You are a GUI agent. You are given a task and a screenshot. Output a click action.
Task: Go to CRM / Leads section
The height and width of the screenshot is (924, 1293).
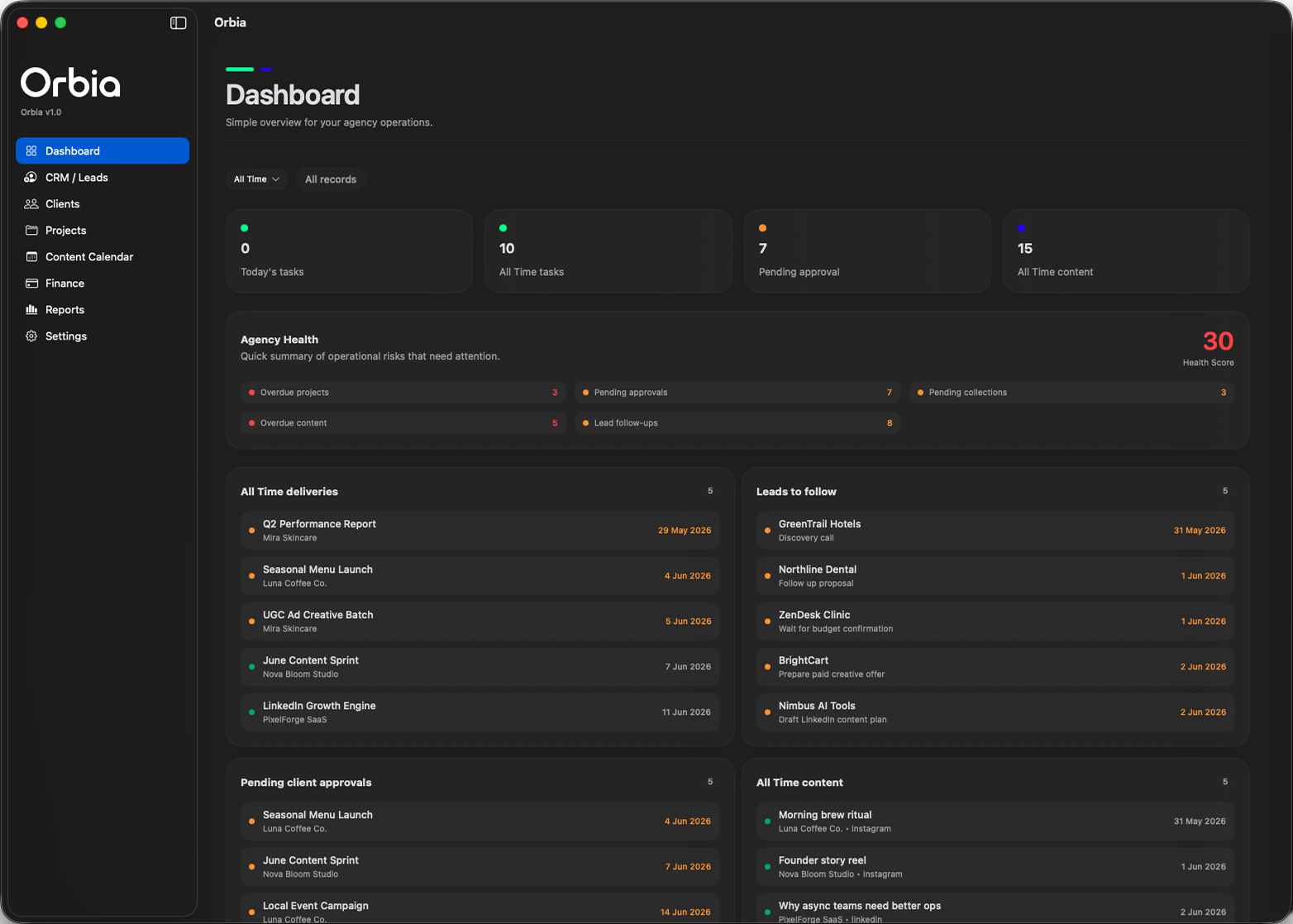click(x=103, y=177)
